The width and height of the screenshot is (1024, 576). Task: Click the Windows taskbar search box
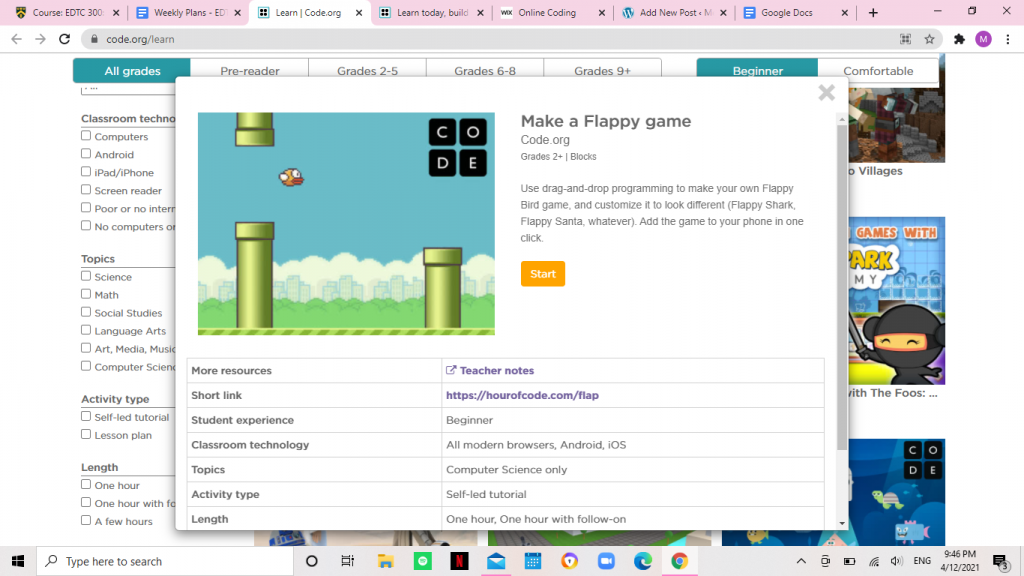pos(165,561)
